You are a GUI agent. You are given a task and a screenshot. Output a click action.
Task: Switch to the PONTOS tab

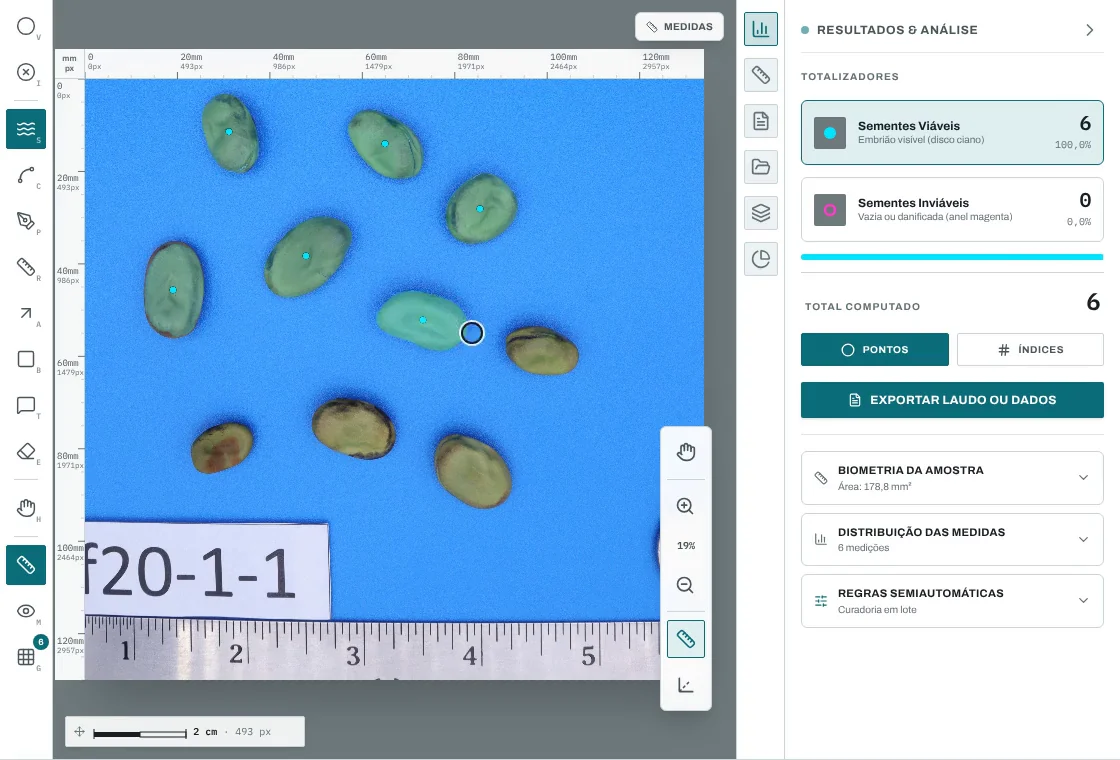[875, 349]
